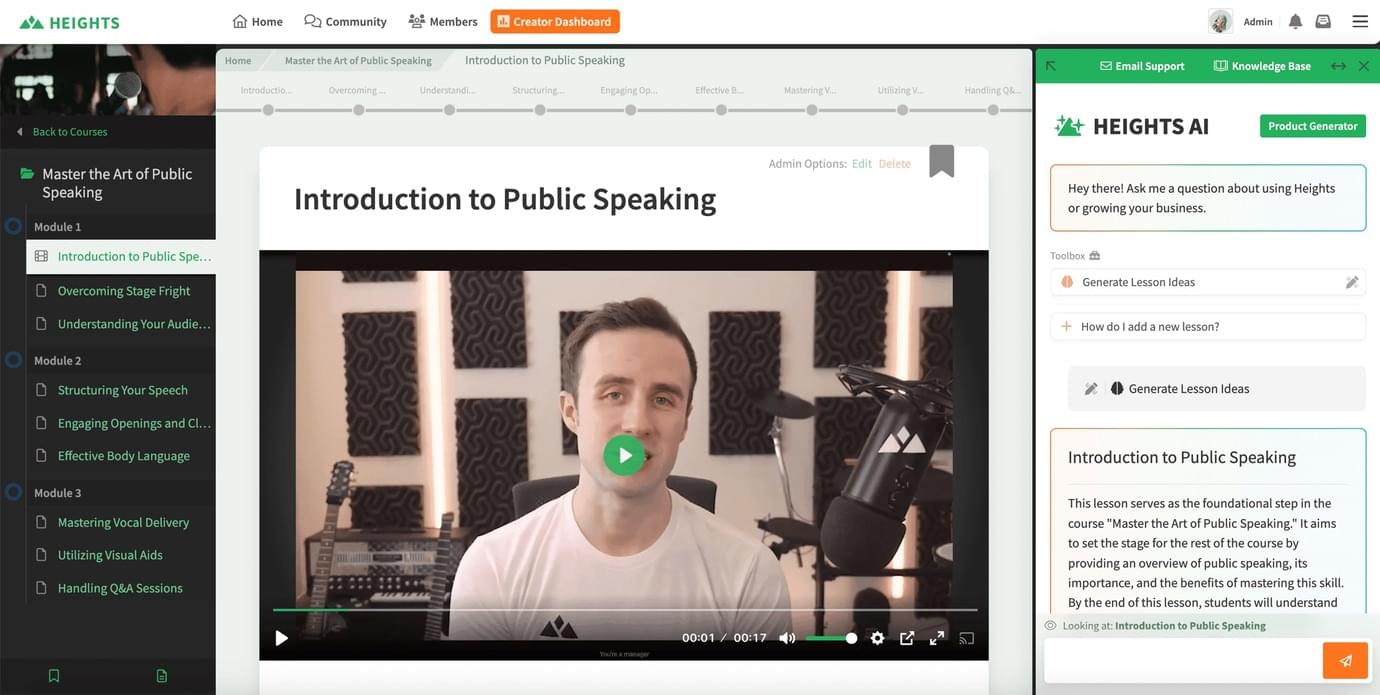Image resolution: width=1380 pixels, height=695 pixels.
Task: Toggle Module 3 completion circle
Action: tap(13, 492)
